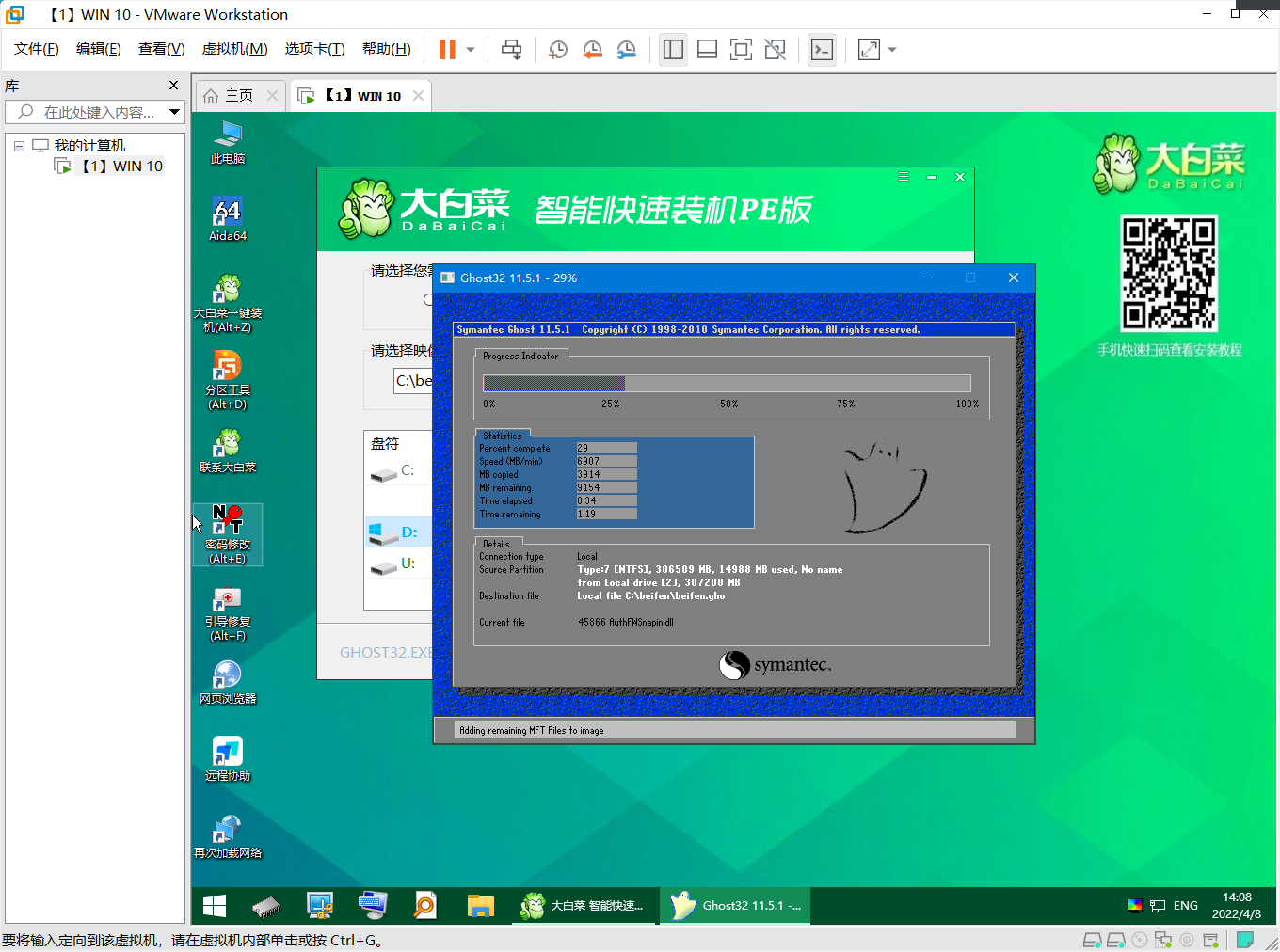This screenshot has width=1280, height=952.
Task: Close the WIN 10 tab
Action: coord(418,95)
